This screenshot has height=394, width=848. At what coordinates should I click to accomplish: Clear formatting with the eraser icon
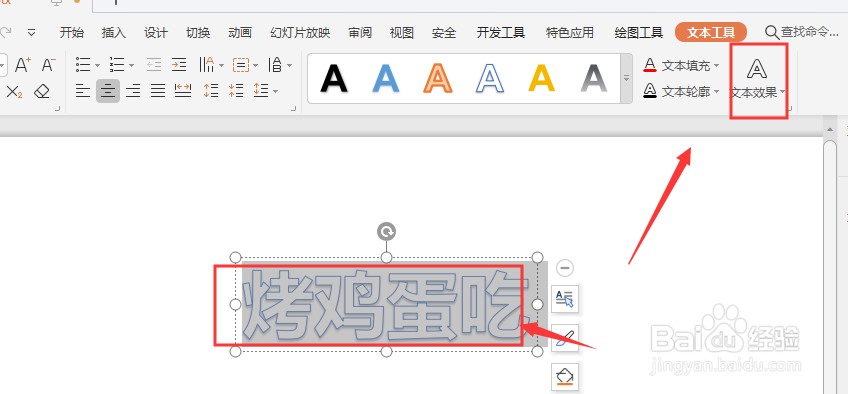42,91
